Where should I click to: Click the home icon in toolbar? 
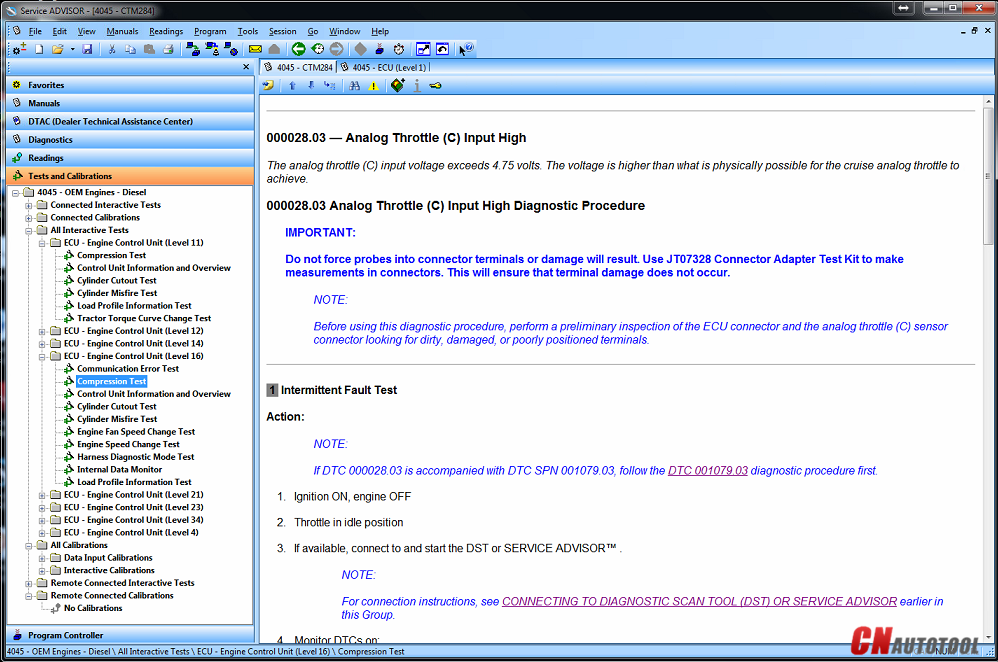pyautogui.click(x=274, y=49)
